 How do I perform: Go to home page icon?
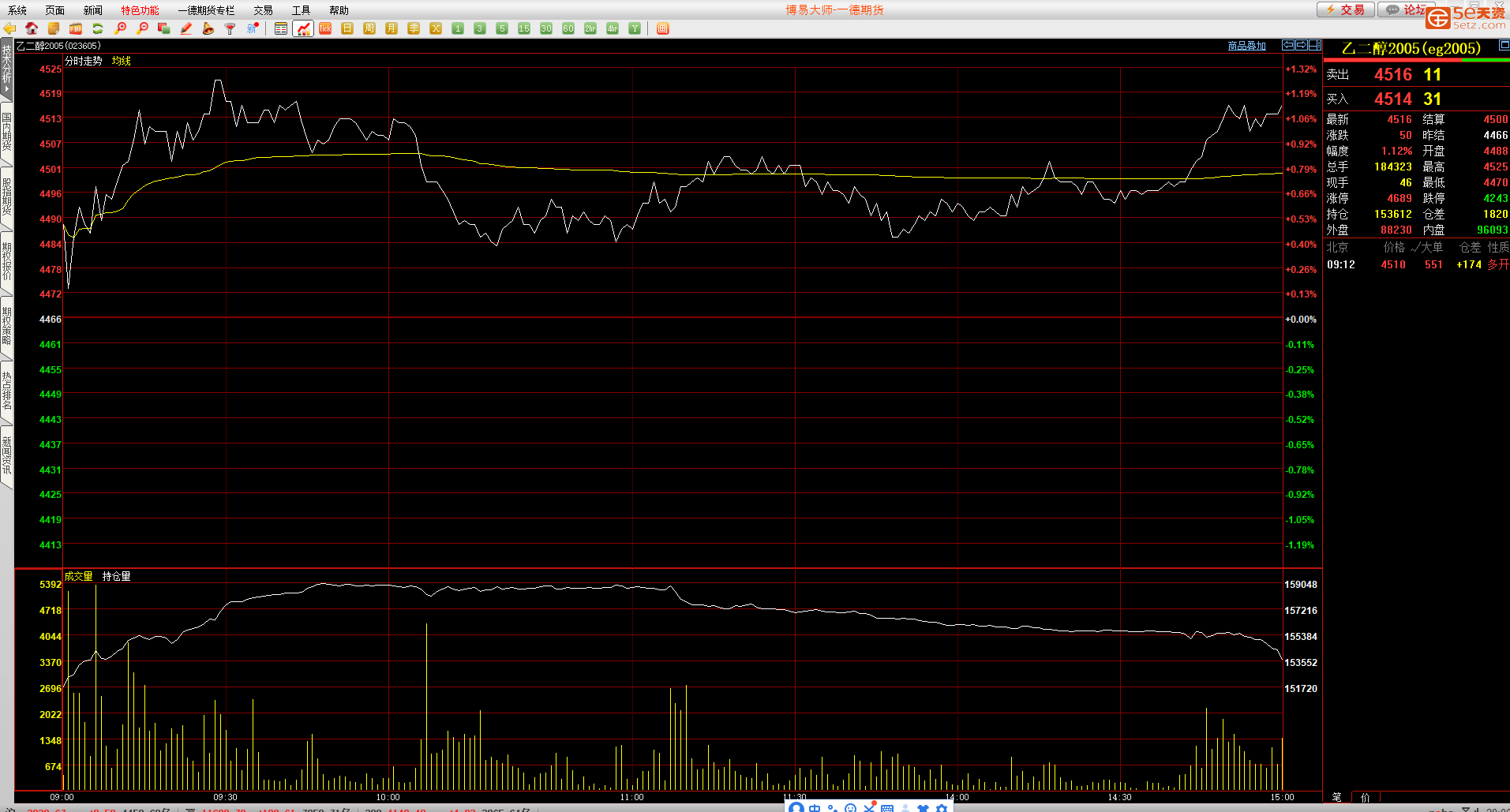[32, 28]
